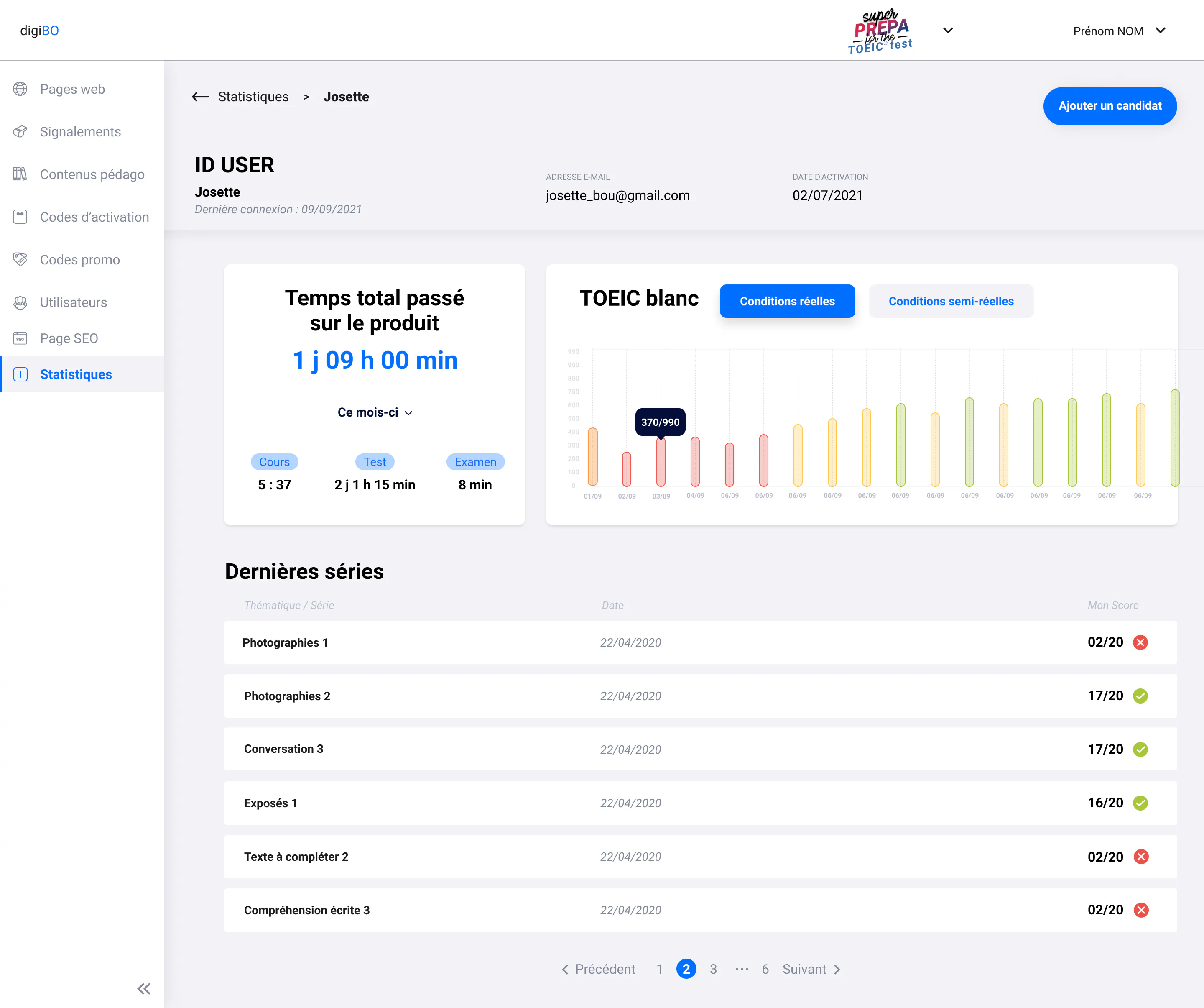
Task: Open the Signalements section
Action: 80,131
